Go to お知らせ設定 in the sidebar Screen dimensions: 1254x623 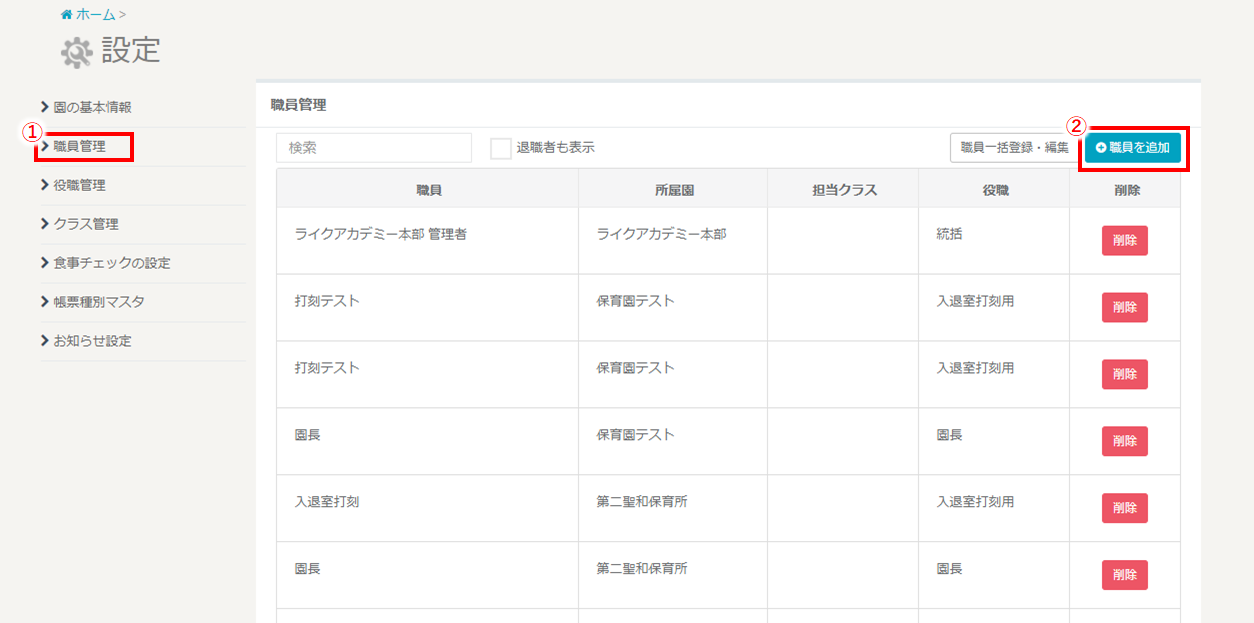tap(92, 341)
